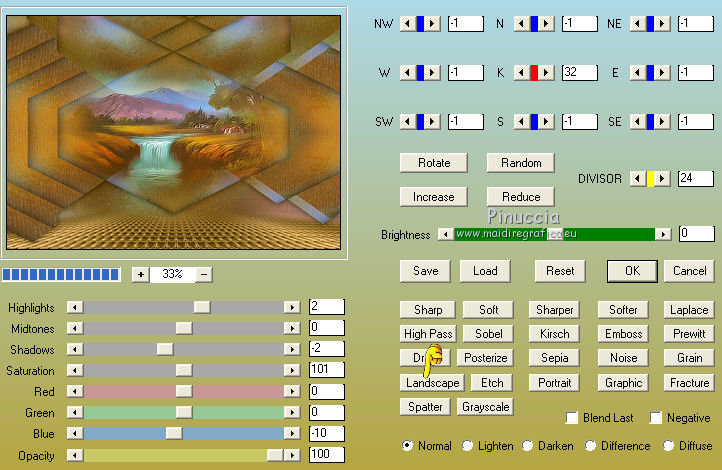Apply the Emboss preset
Screen dimensions: 722x470
point(623,334)
